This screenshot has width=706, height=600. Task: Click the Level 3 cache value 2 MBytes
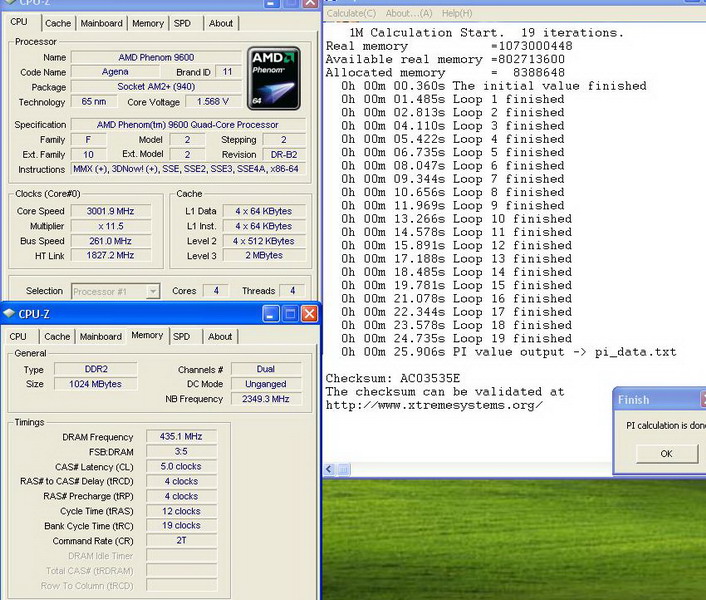[x=264, y=255]
